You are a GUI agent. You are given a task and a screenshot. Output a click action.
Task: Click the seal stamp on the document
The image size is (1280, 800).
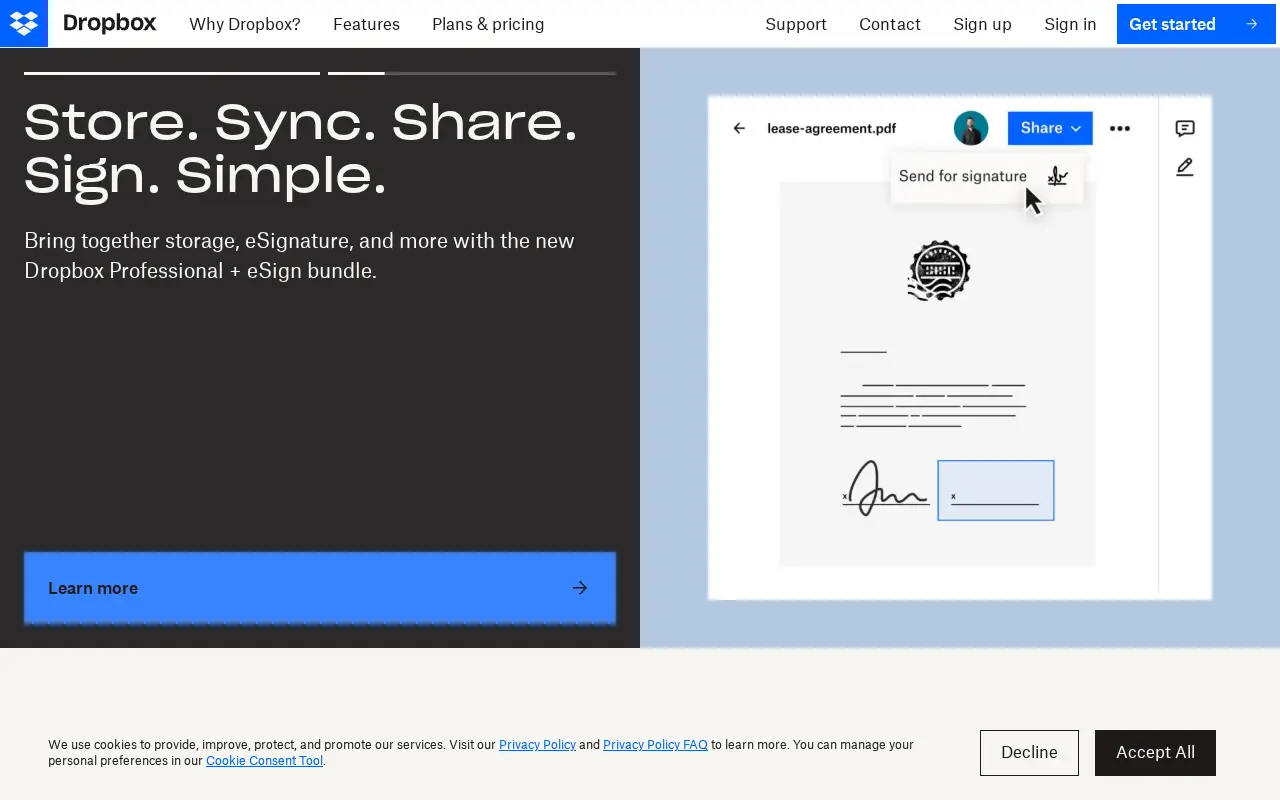point(938,270)
